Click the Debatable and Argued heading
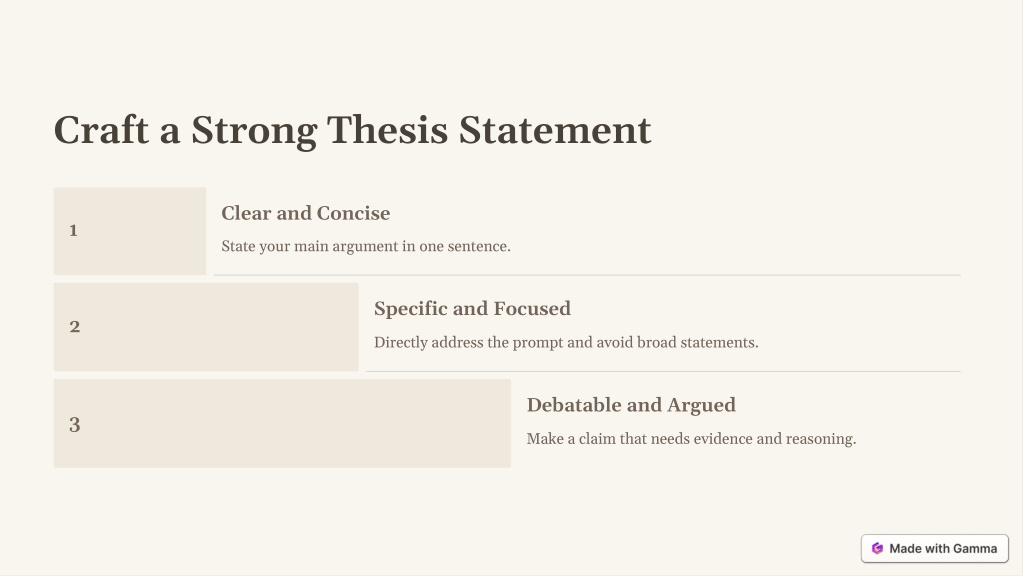This screenshot has width=1023, height=576. (631, 405)
